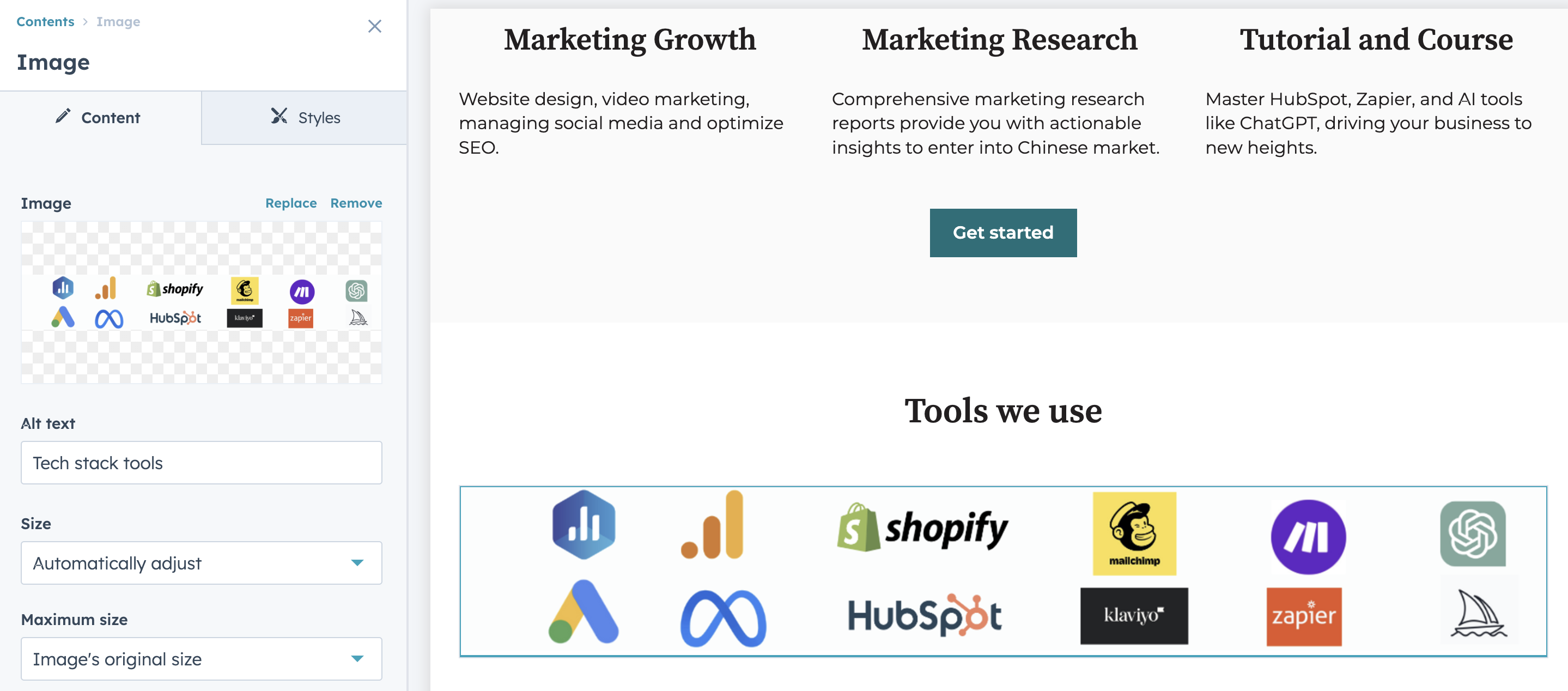This screenshot has width=1568, height=691.
Task: Click the Replace image link
Action: coord(291,203)
